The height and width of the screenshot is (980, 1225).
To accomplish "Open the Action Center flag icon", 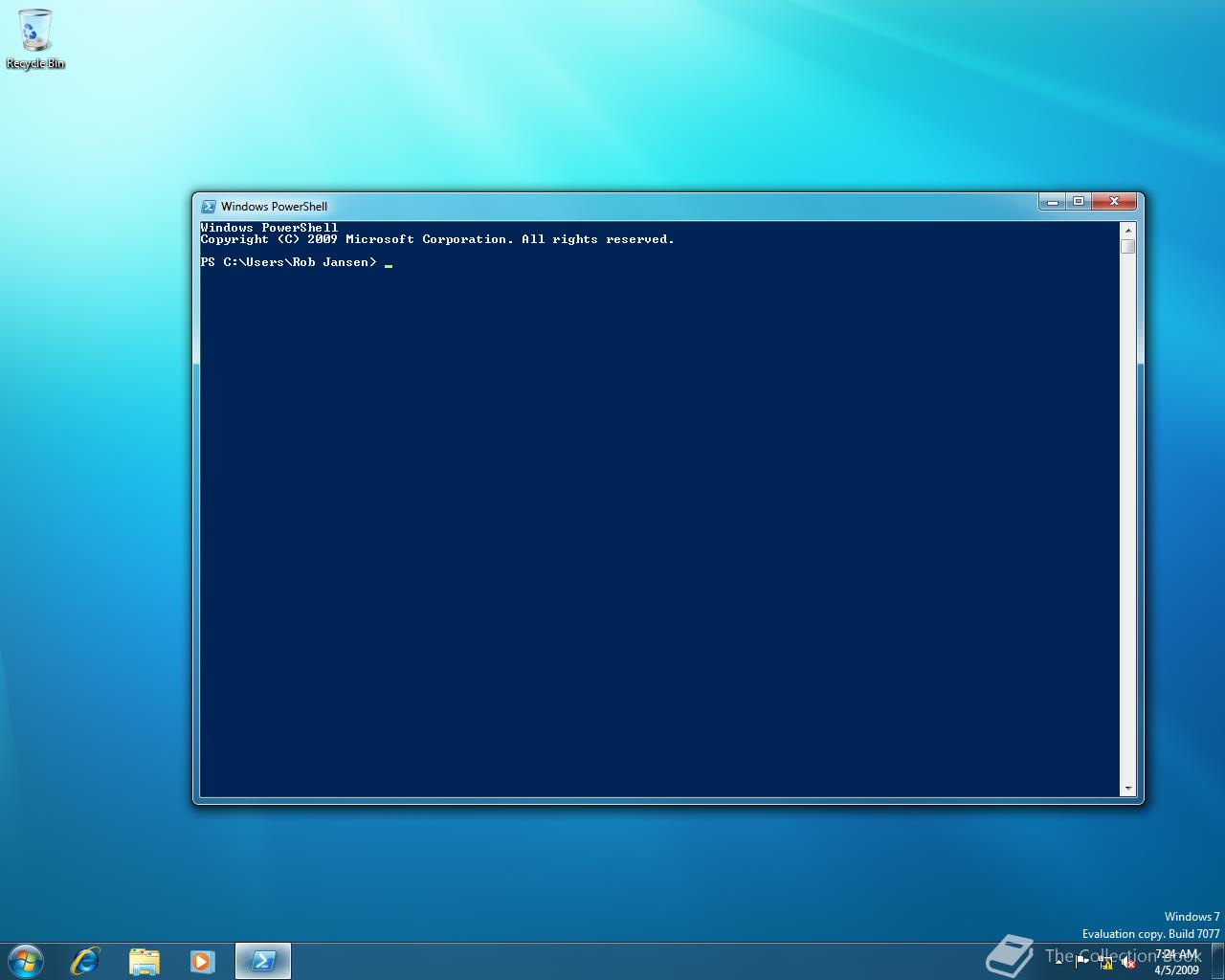I will click(x=1082, y=962).
